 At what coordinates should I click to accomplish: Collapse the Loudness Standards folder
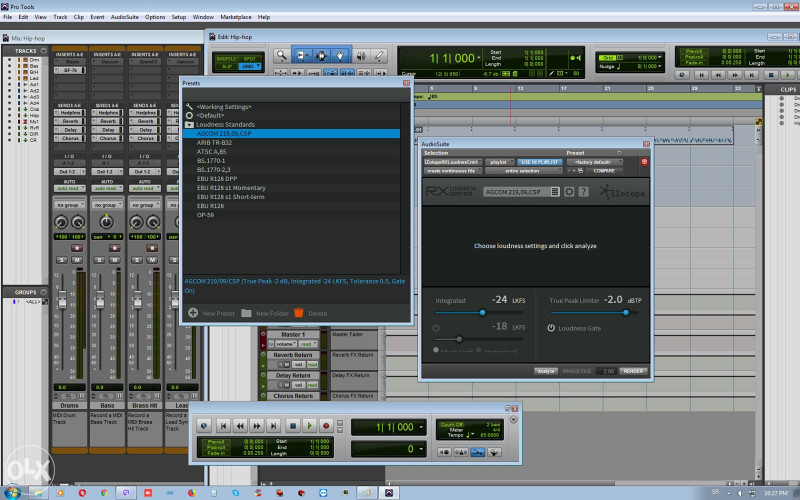189,124
